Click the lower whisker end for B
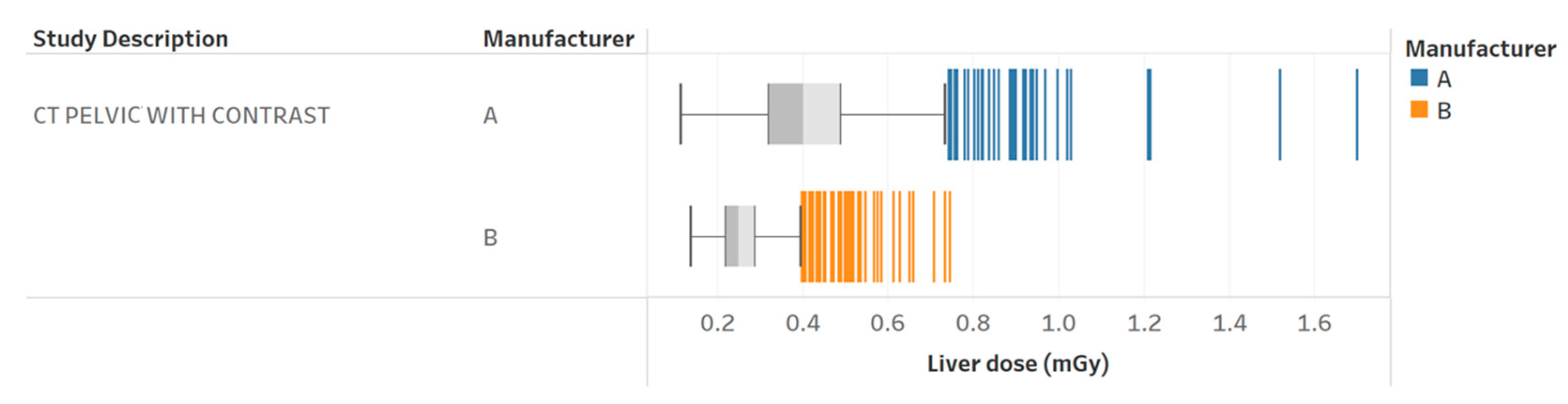This screenshot has width=1568, height=404. (690, 236)
